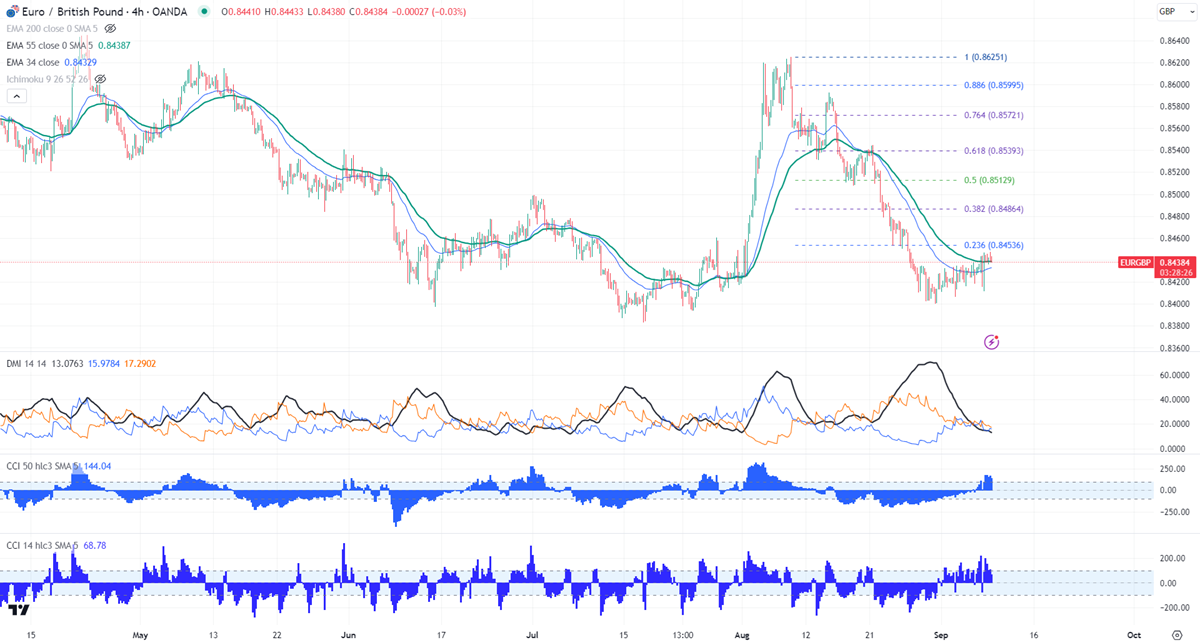Click the May label on time axis
The height and width of the screenshot is (643, 1204).
(140, 634)
